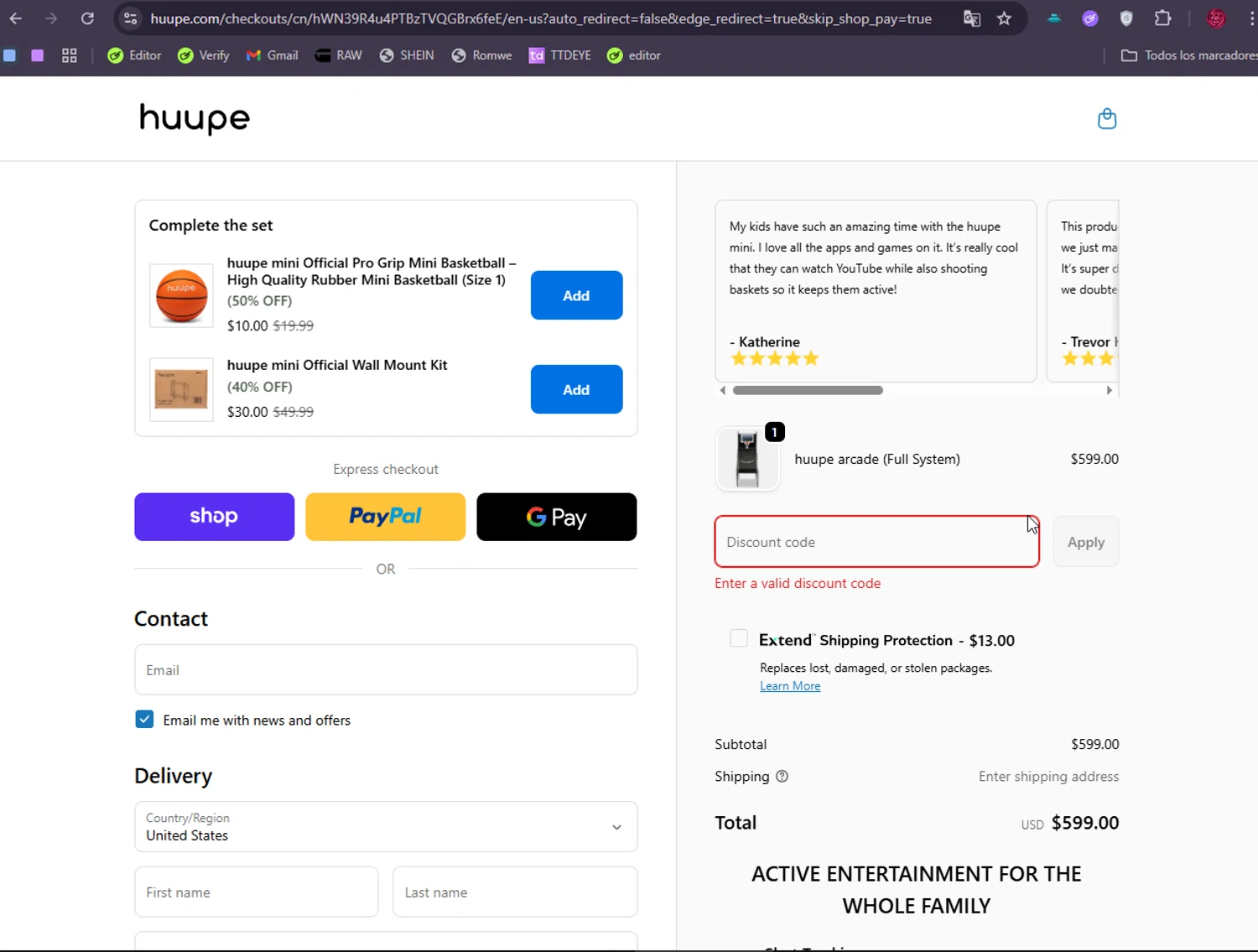Click the Total $599.00 amount

[x=1085, y=823]
